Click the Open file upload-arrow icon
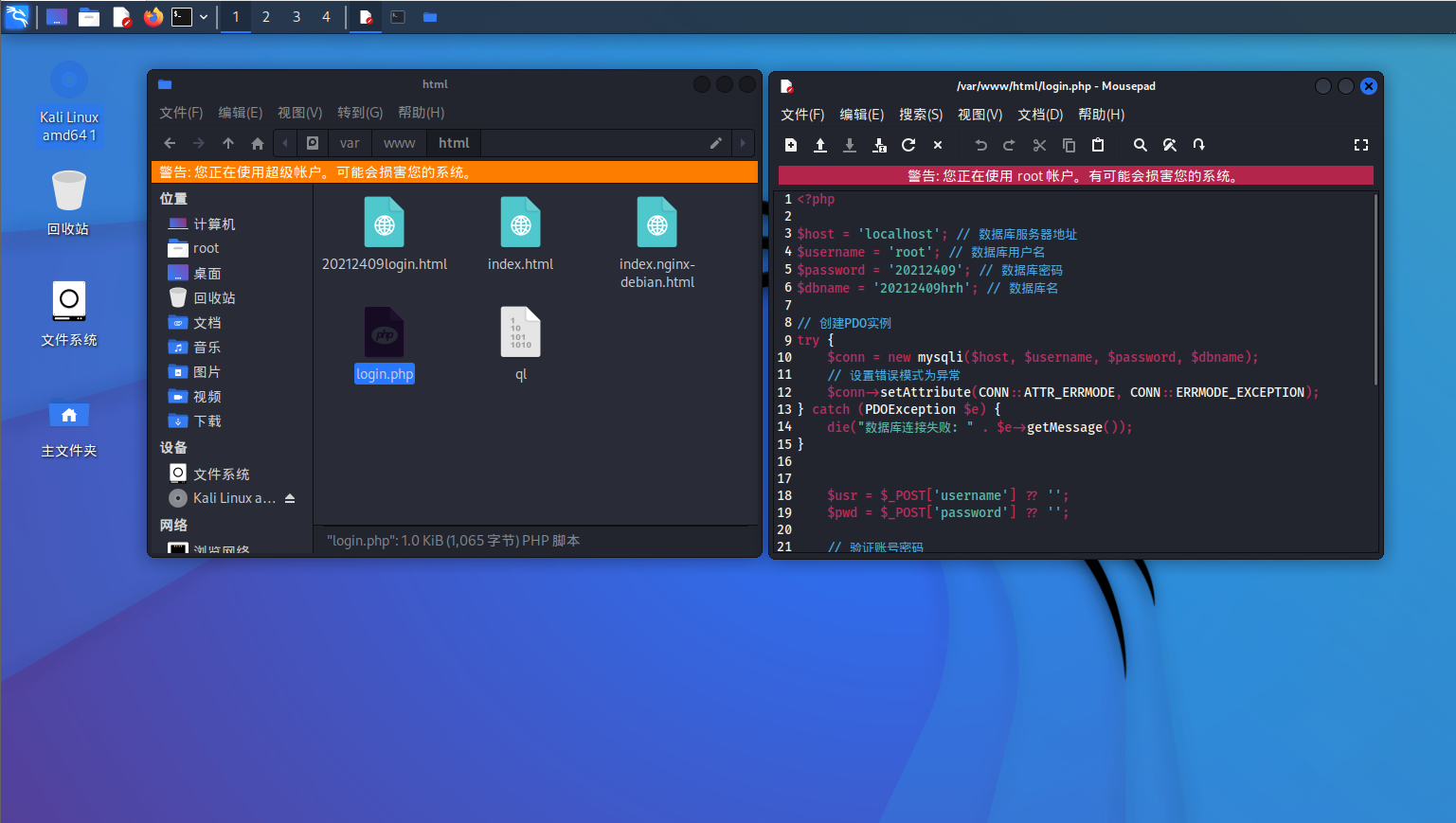Image resolution: width=1456 pixels, height=823 pixels. [820, 145]
